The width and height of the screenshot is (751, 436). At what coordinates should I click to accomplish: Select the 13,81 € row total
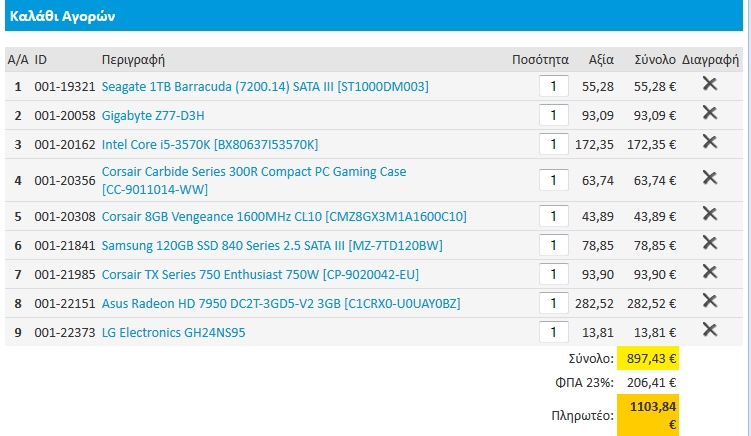pyautogui.click(x=655, y=333)
